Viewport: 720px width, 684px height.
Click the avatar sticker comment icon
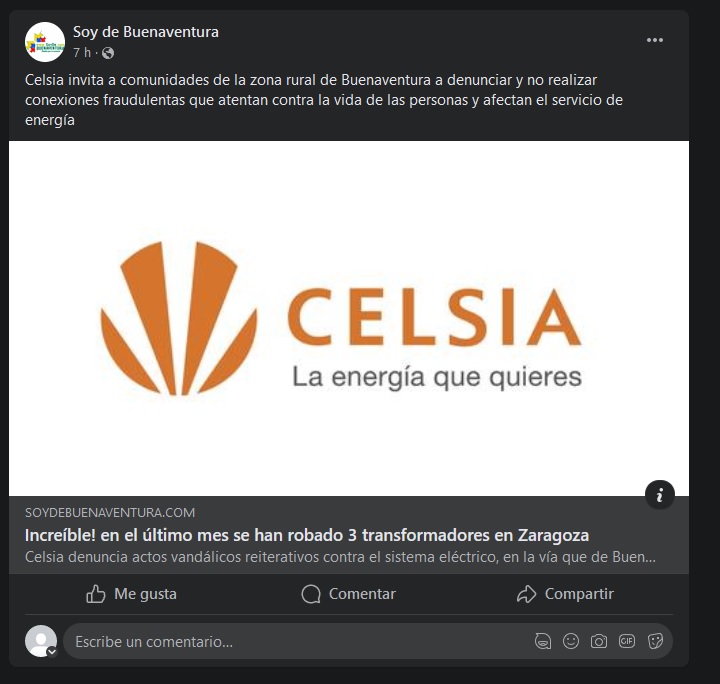click(x=543, y=641)
